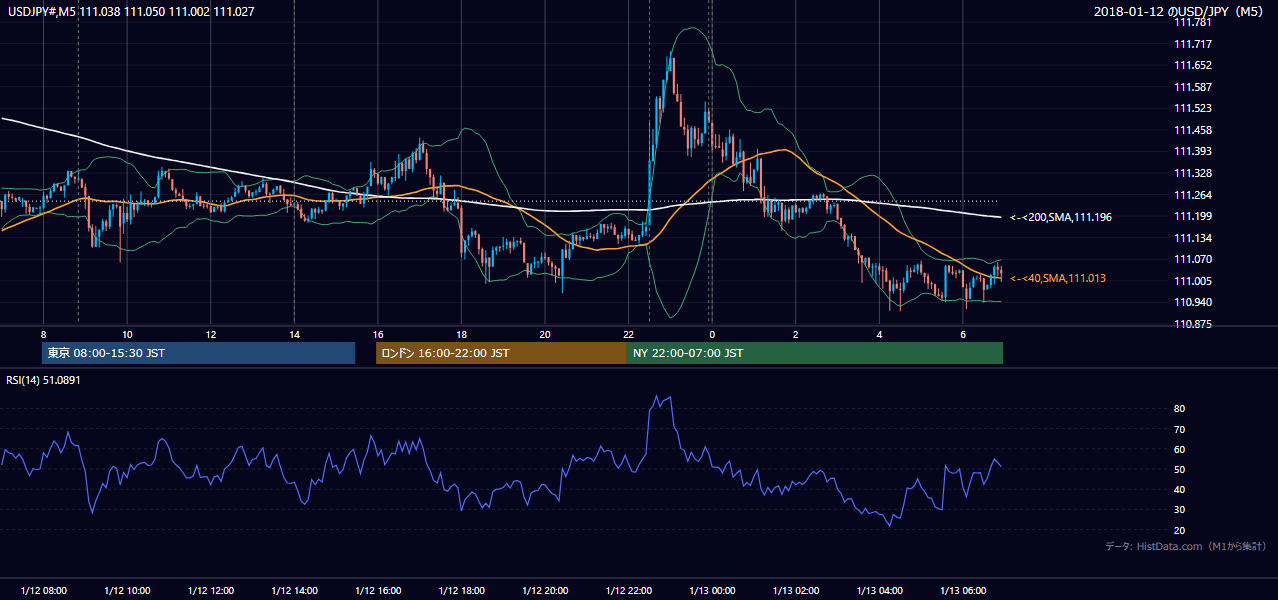Click price axis value 111.328
The height and width of the screenshot is (600, 1278).
coord(1192,173)
